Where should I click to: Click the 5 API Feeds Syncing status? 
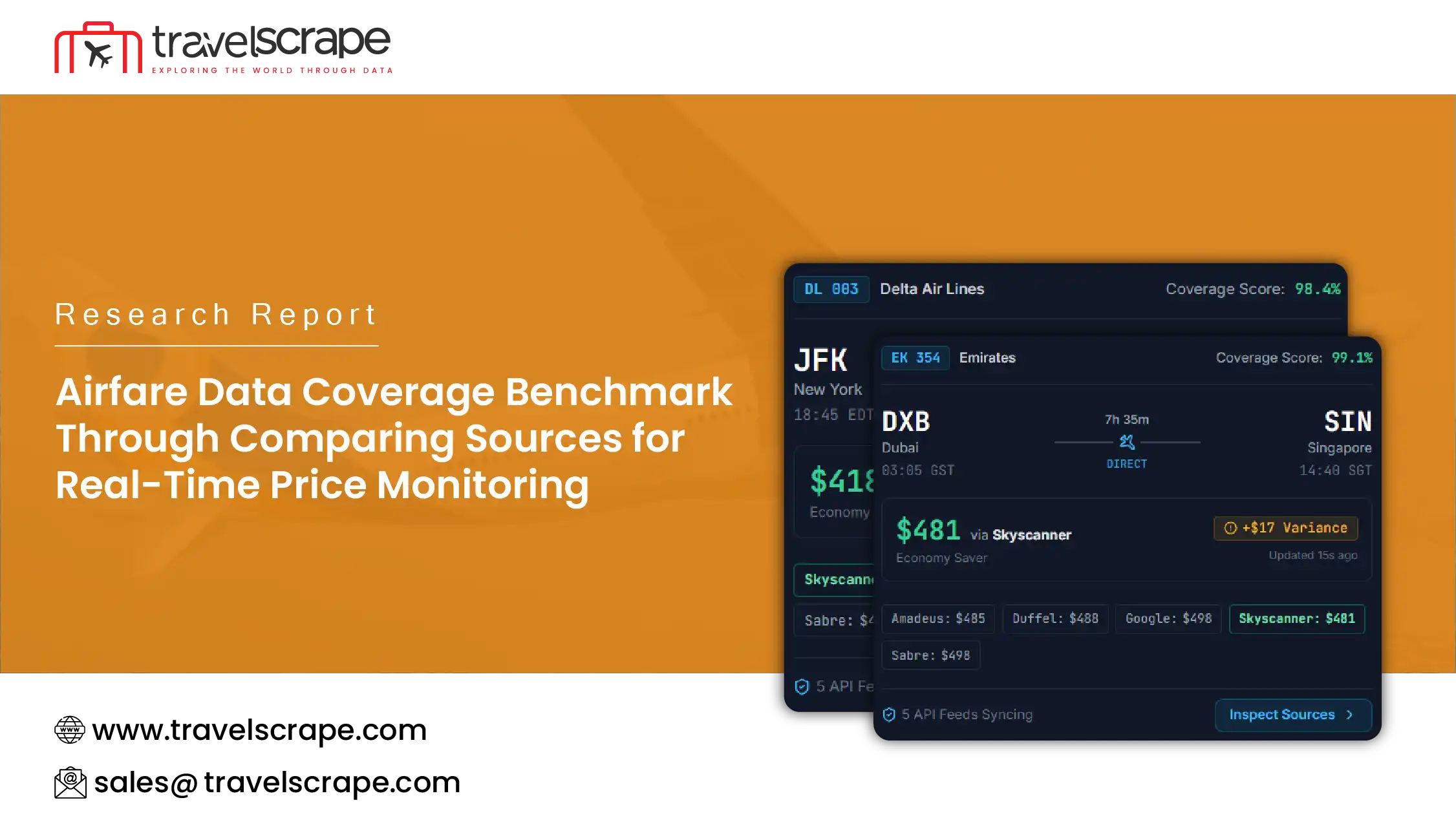tap(967, 715)
